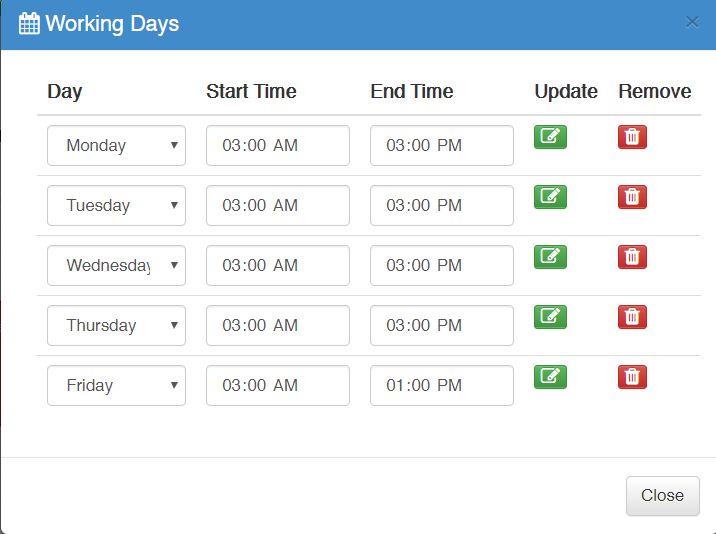
Task: Expand the Tuesday day selector
Action: click(x=116, y=206)
